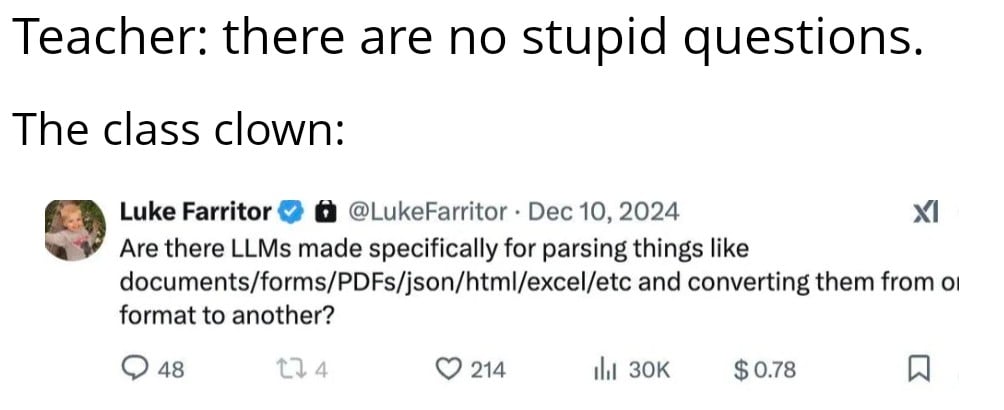1004x410 pixels.
Task: Open the @LukeFarritor handle link
Action: (426, 212)
